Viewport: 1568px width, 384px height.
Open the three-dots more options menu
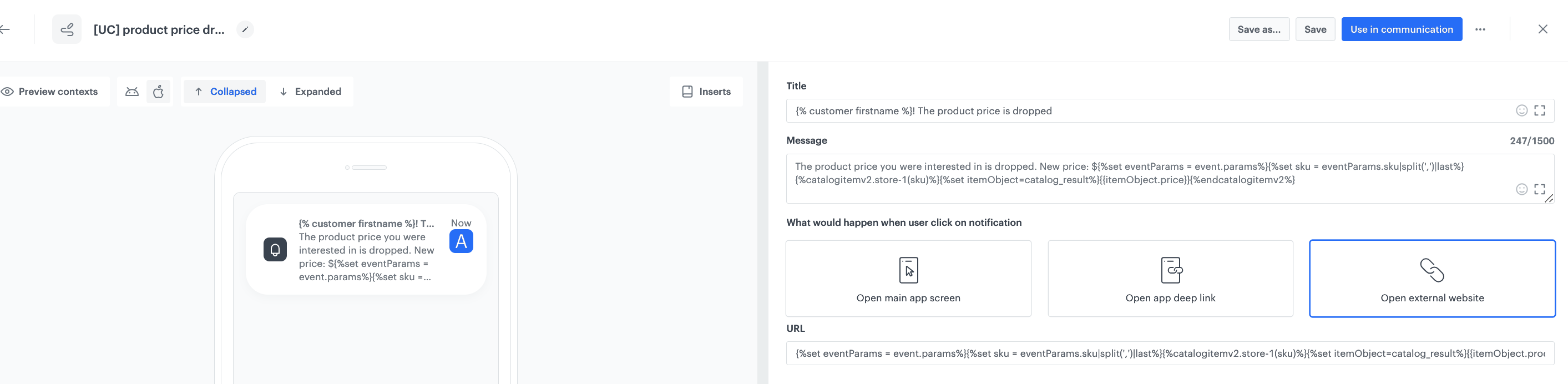[x=1480, y=29]
